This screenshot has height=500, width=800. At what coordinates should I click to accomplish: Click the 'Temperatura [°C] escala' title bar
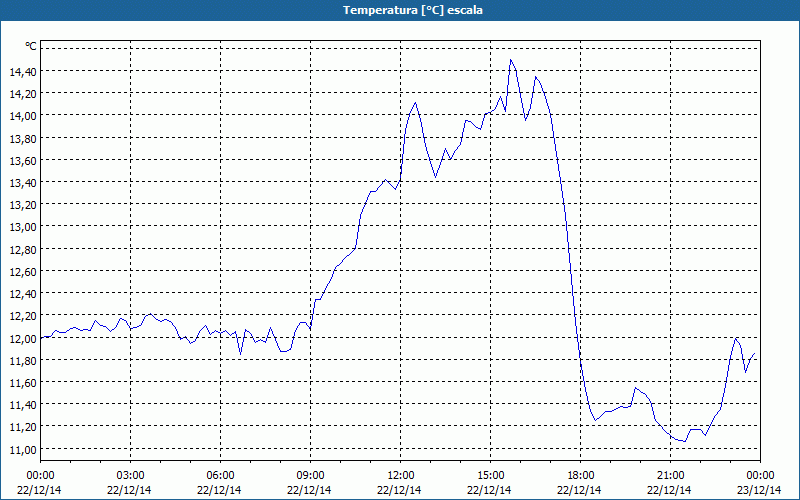coord(400,10)
